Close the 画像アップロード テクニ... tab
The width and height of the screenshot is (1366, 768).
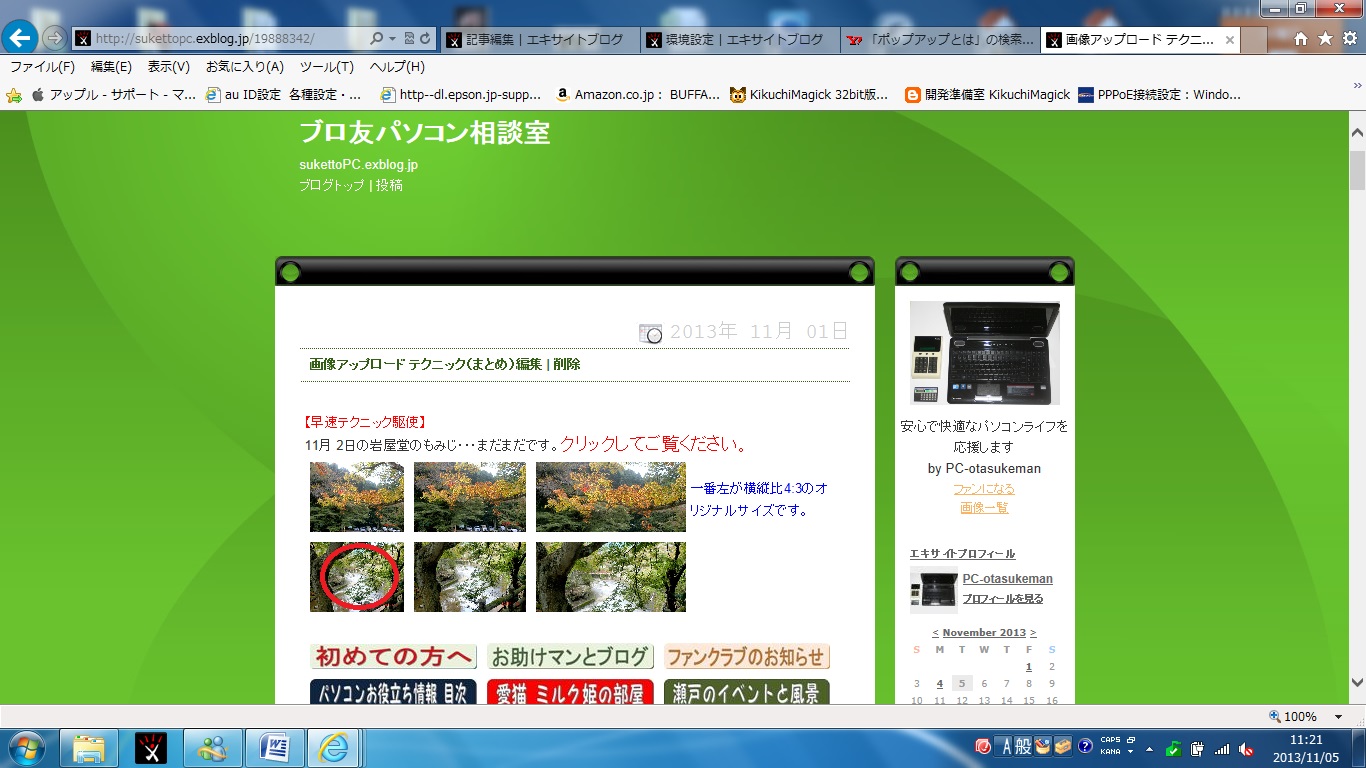tap(1229, 40)
